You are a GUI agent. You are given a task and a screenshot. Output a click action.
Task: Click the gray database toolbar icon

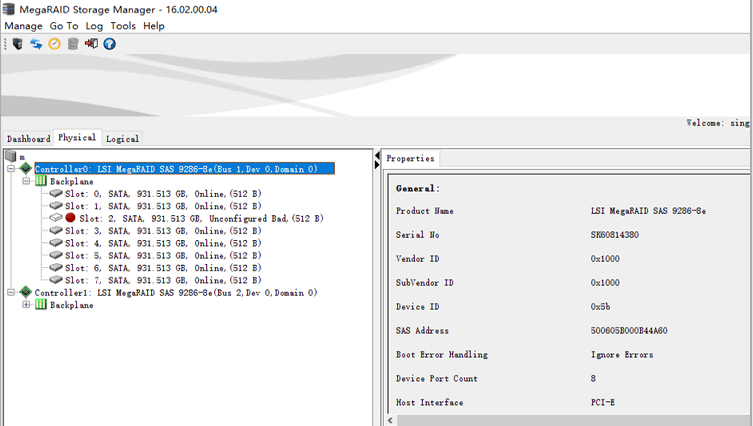pos(73,44)
